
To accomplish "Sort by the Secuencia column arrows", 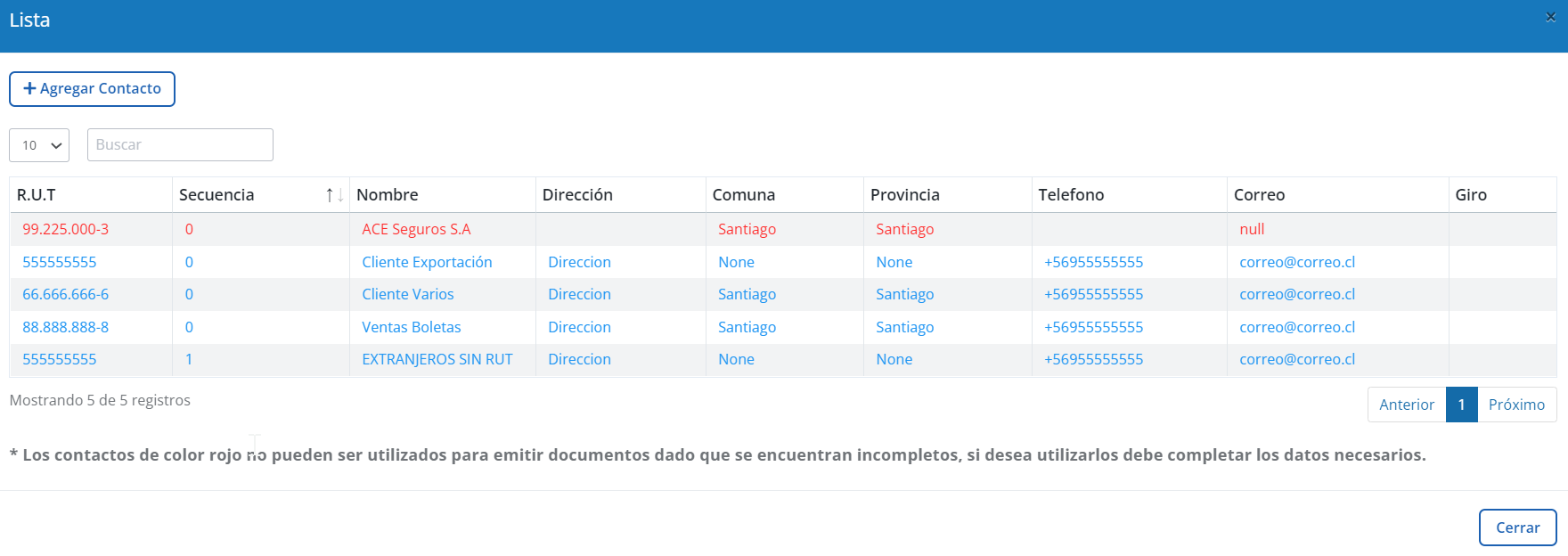I will tap(334, 195).
